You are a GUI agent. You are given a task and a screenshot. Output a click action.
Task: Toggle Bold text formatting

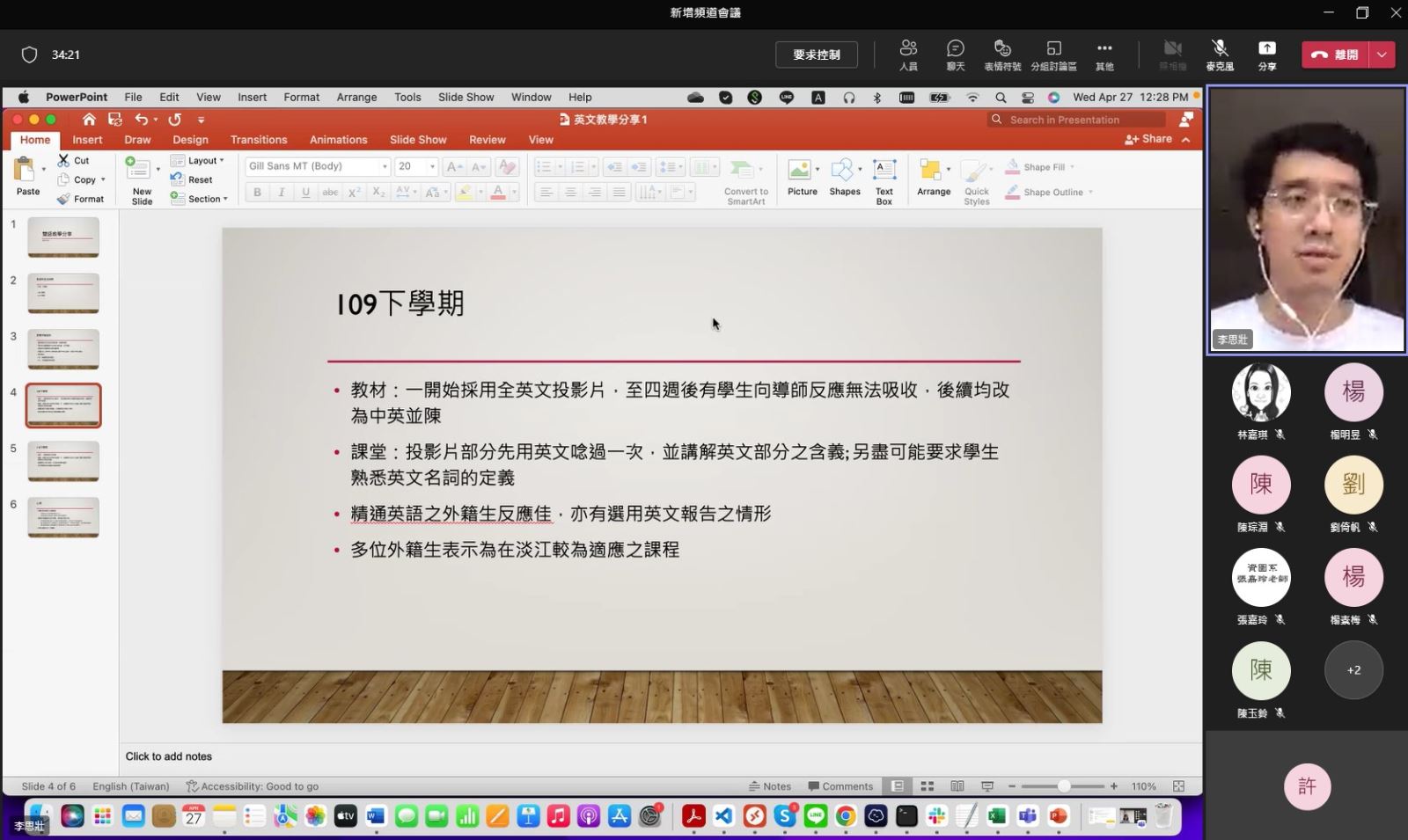(x=257, y=192)
